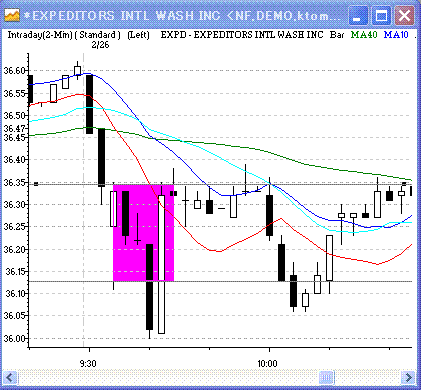421x390 pixels.
Task: Click the window title text EXPEDITORS INTL WASH INC
Action: point(126,16)
